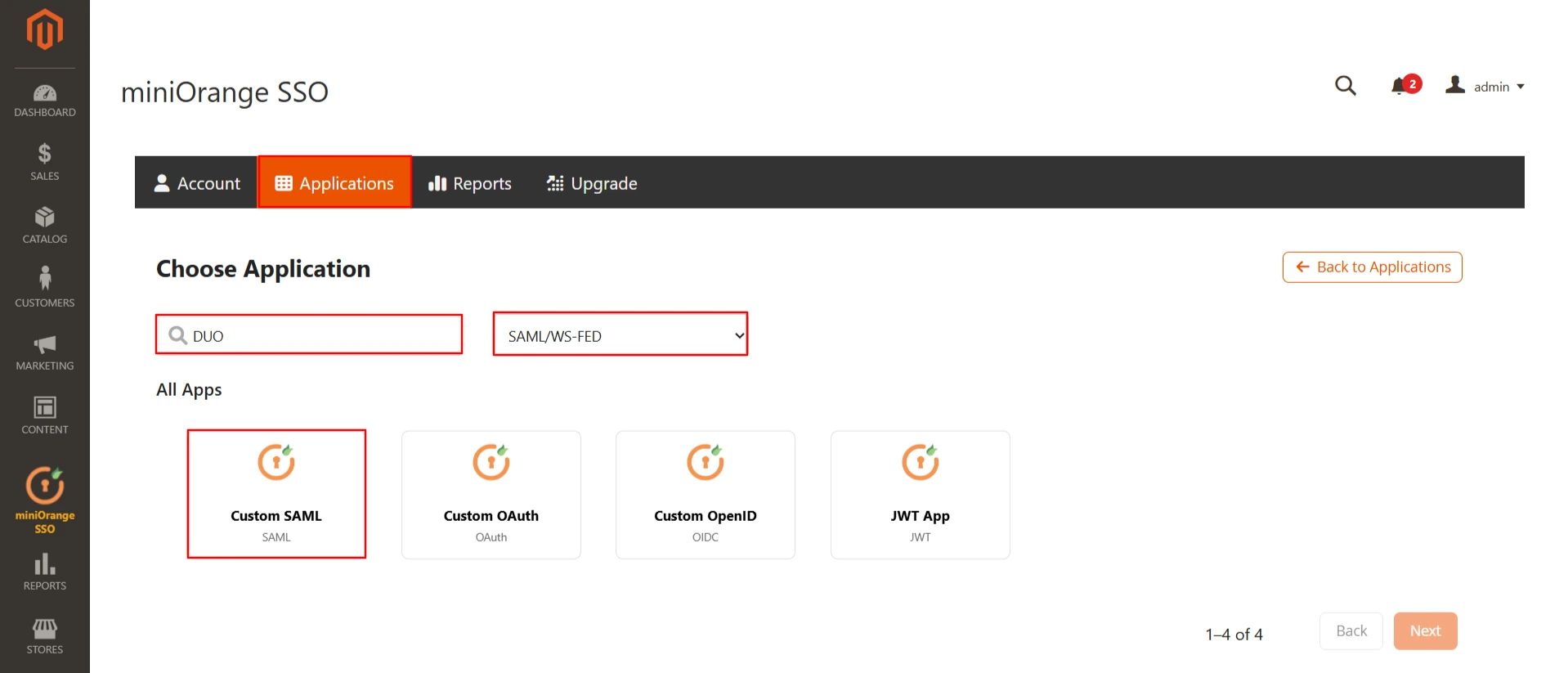Open the Customers sidebar menu

pyautogui.click(x=45, y=288)
